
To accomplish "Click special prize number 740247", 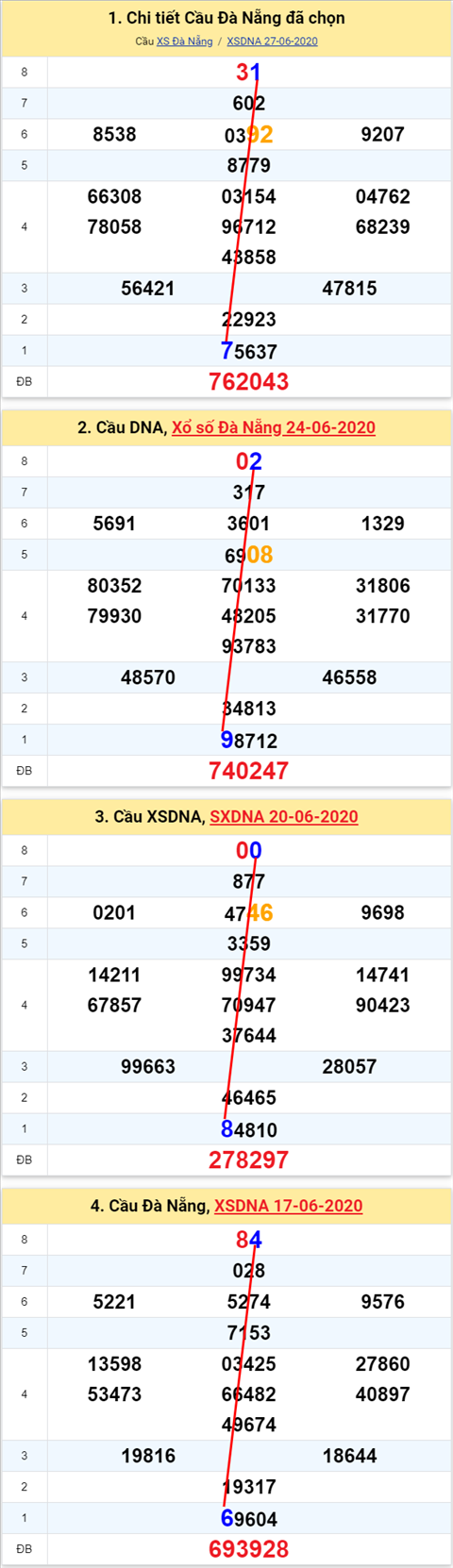I will point(249,771).
